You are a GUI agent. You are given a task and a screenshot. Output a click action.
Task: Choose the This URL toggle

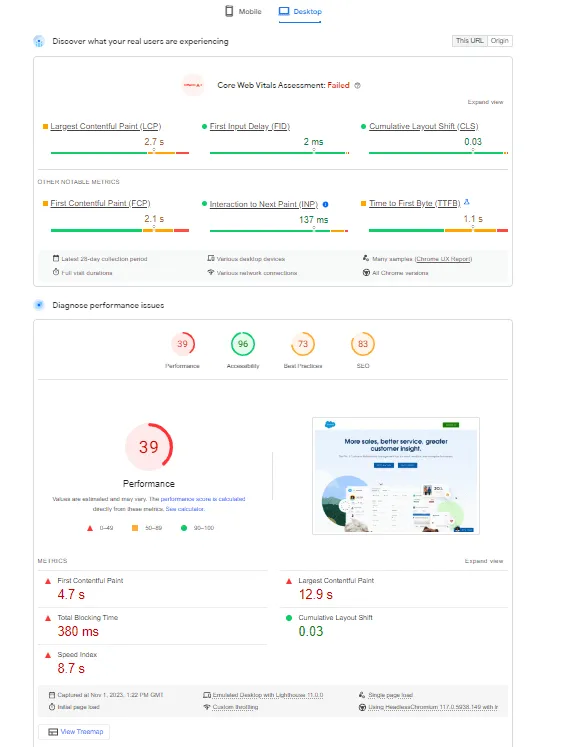[x=469, y=41]
